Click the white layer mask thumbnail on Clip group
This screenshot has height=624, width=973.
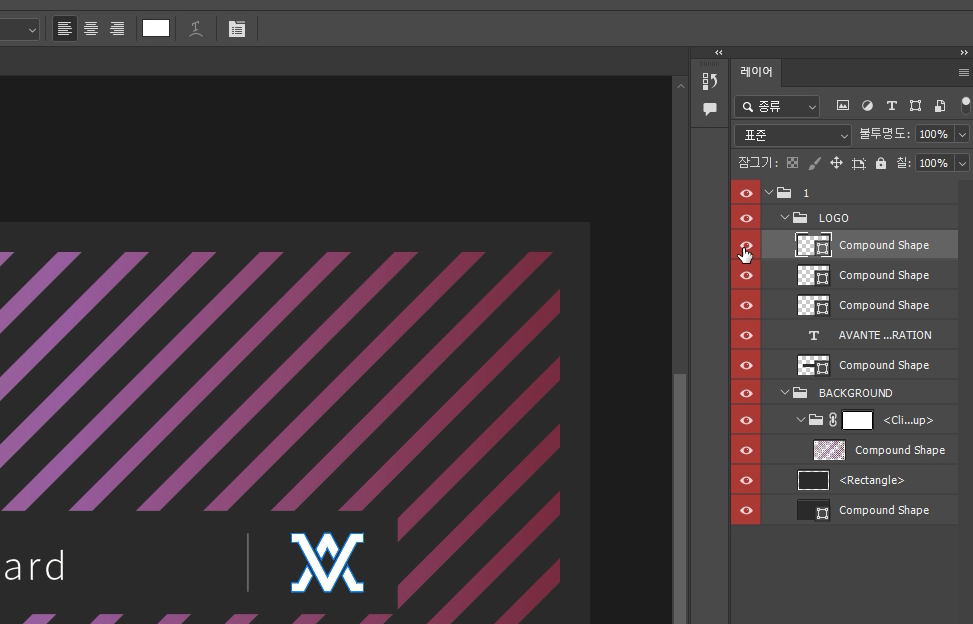point(858,420)
